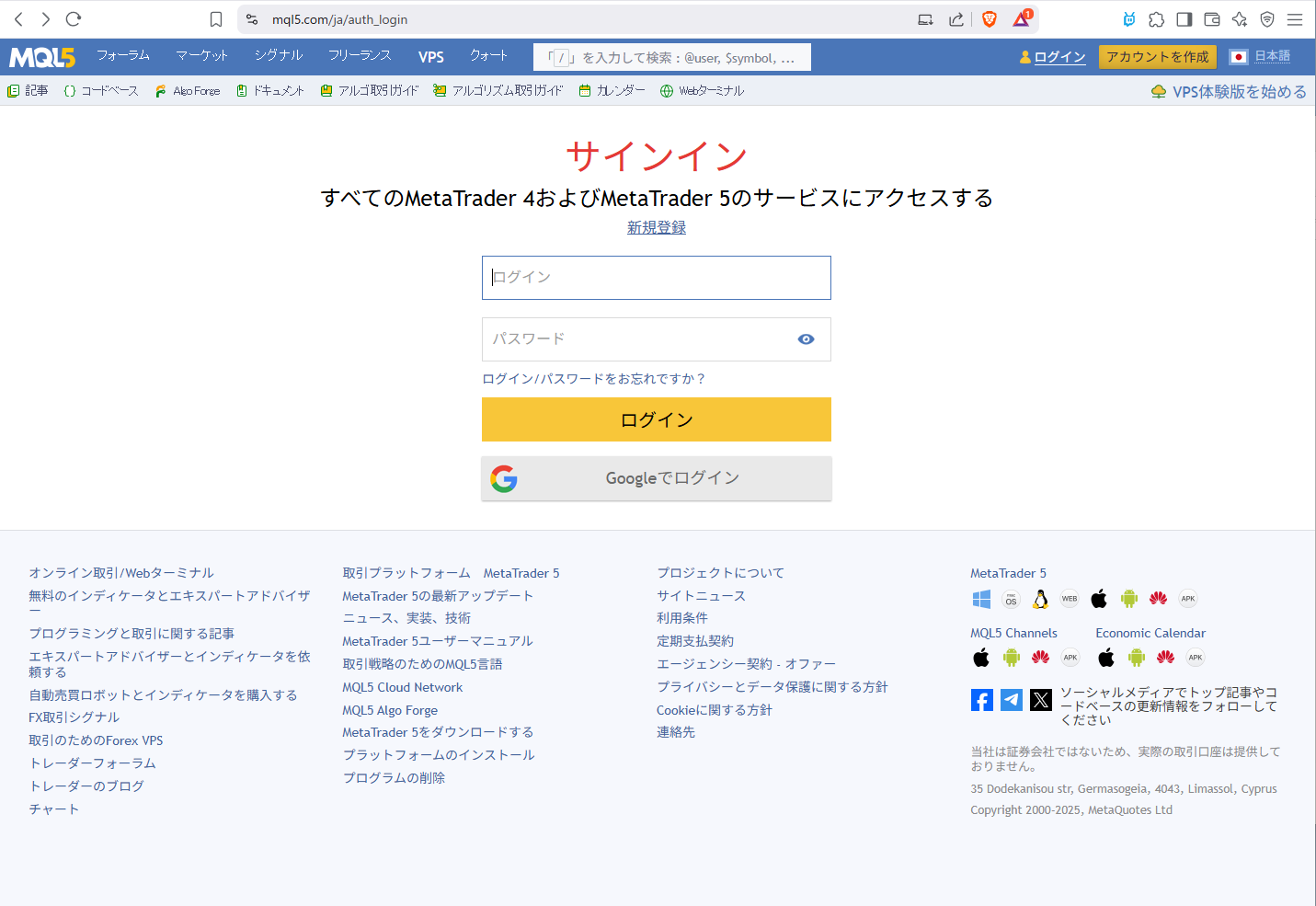This screenshot has width=1316, height=906.
Task: Click the MQL5 Channels Android icon
Action: click(1011, 658)
